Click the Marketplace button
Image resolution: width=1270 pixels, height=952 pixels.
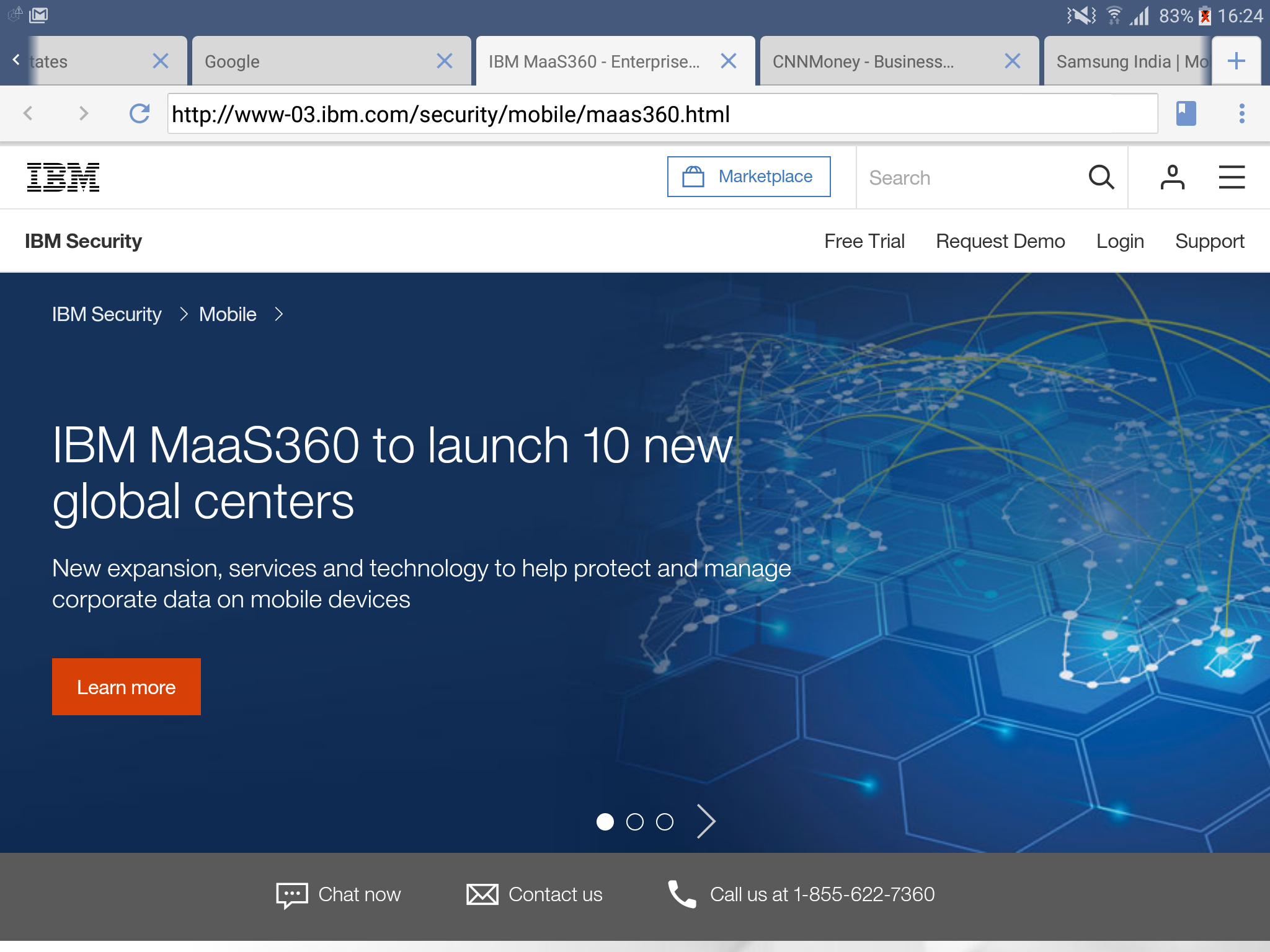point(748,177)
